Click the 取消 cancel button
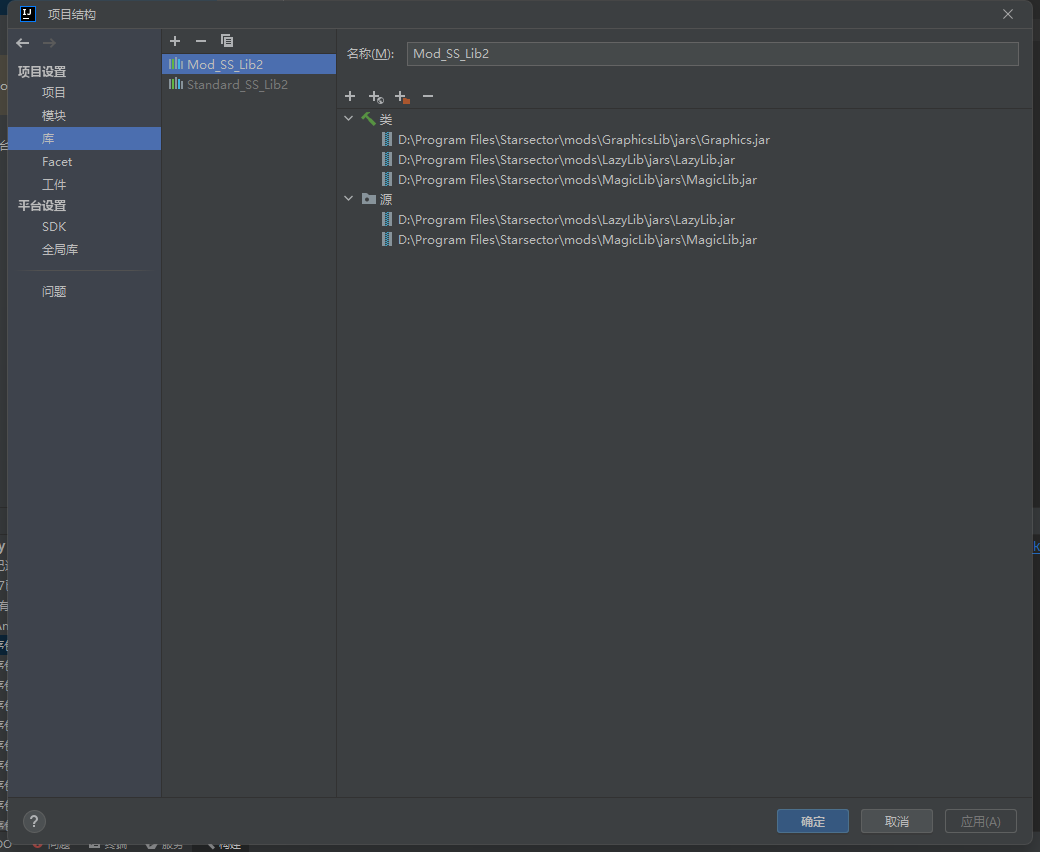The image size is (1040, 852). (x=896, y=821)
